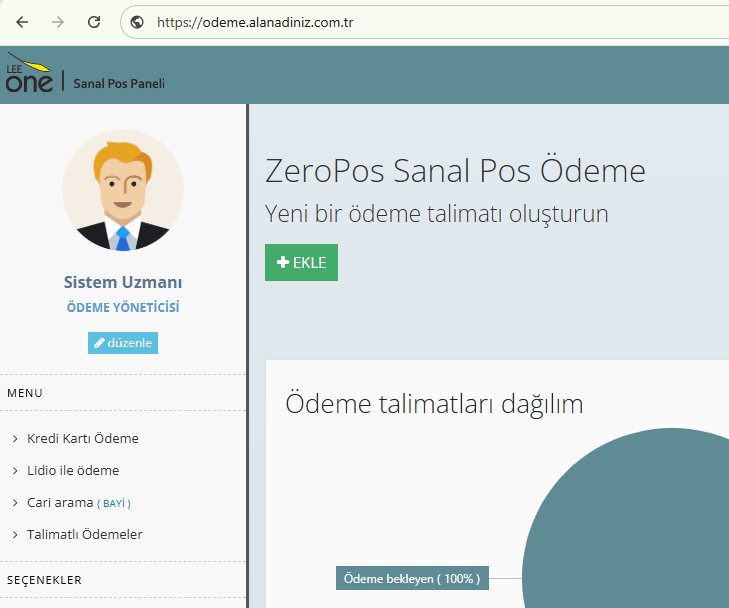
Task: Open the Cari arama menu item
Action: coord(60,503)
